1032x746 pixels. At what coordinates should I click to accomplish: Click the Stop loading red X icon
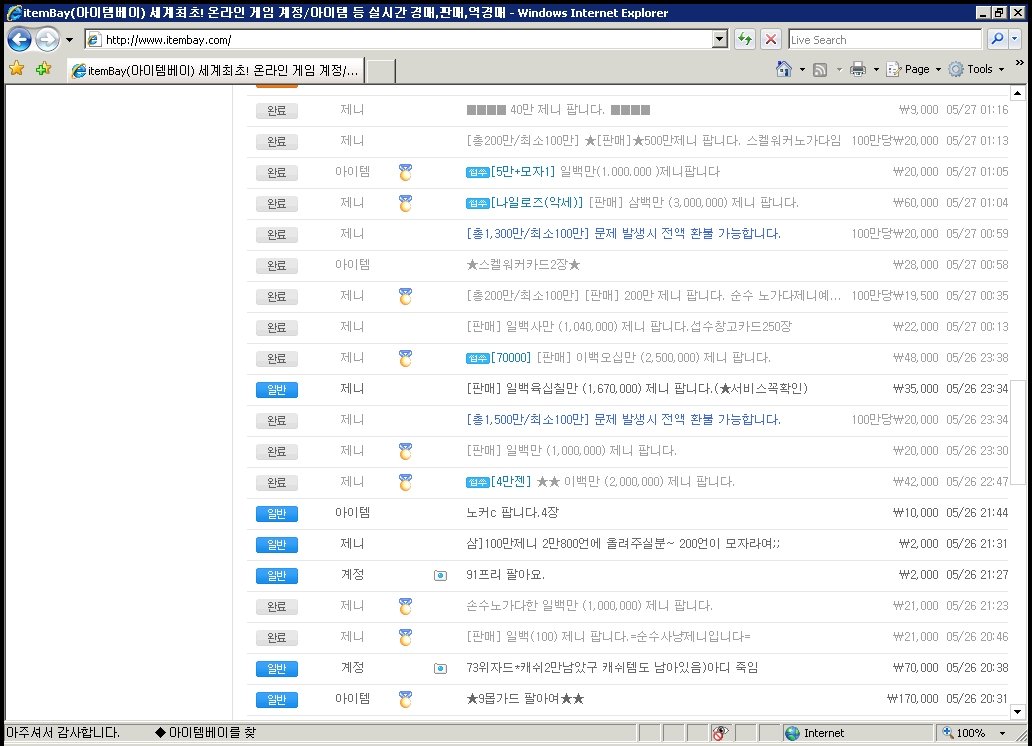pyautogui.click(x=770, y=38)
